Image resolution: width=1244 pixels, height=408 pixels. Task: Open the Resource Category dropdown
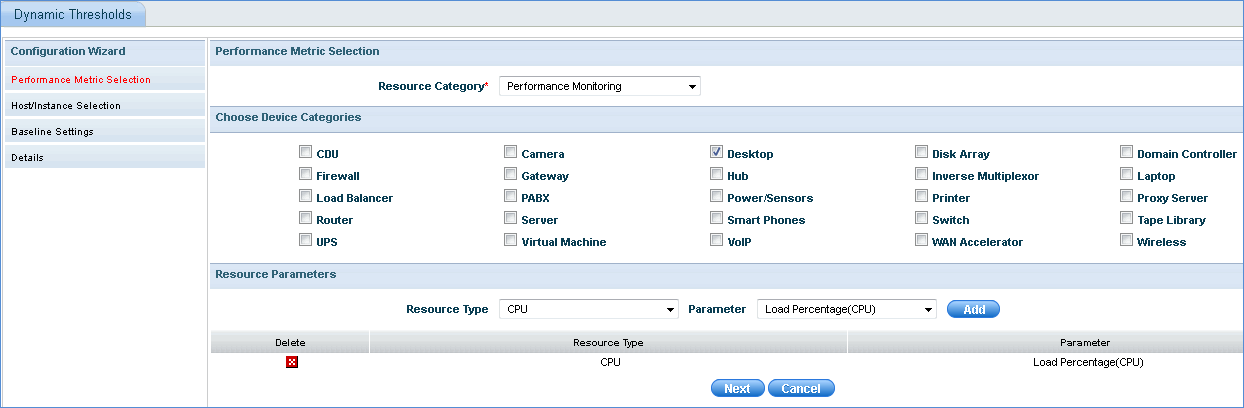600,86
